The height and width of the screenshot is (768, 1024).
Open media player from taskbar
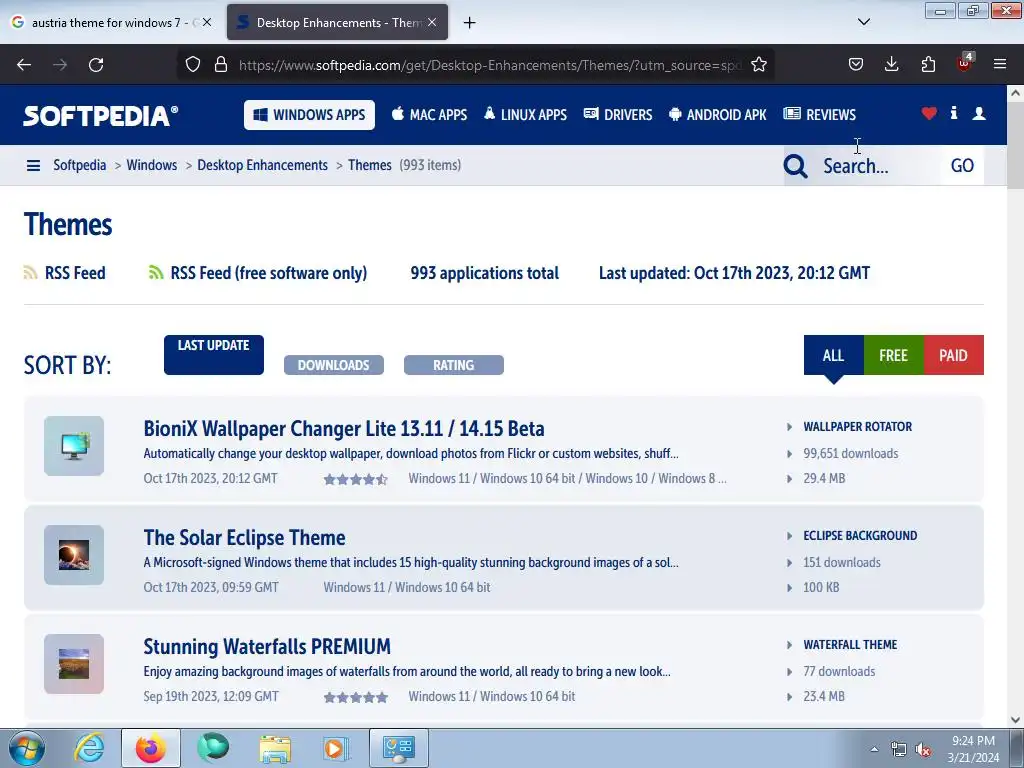coord(336,748)
